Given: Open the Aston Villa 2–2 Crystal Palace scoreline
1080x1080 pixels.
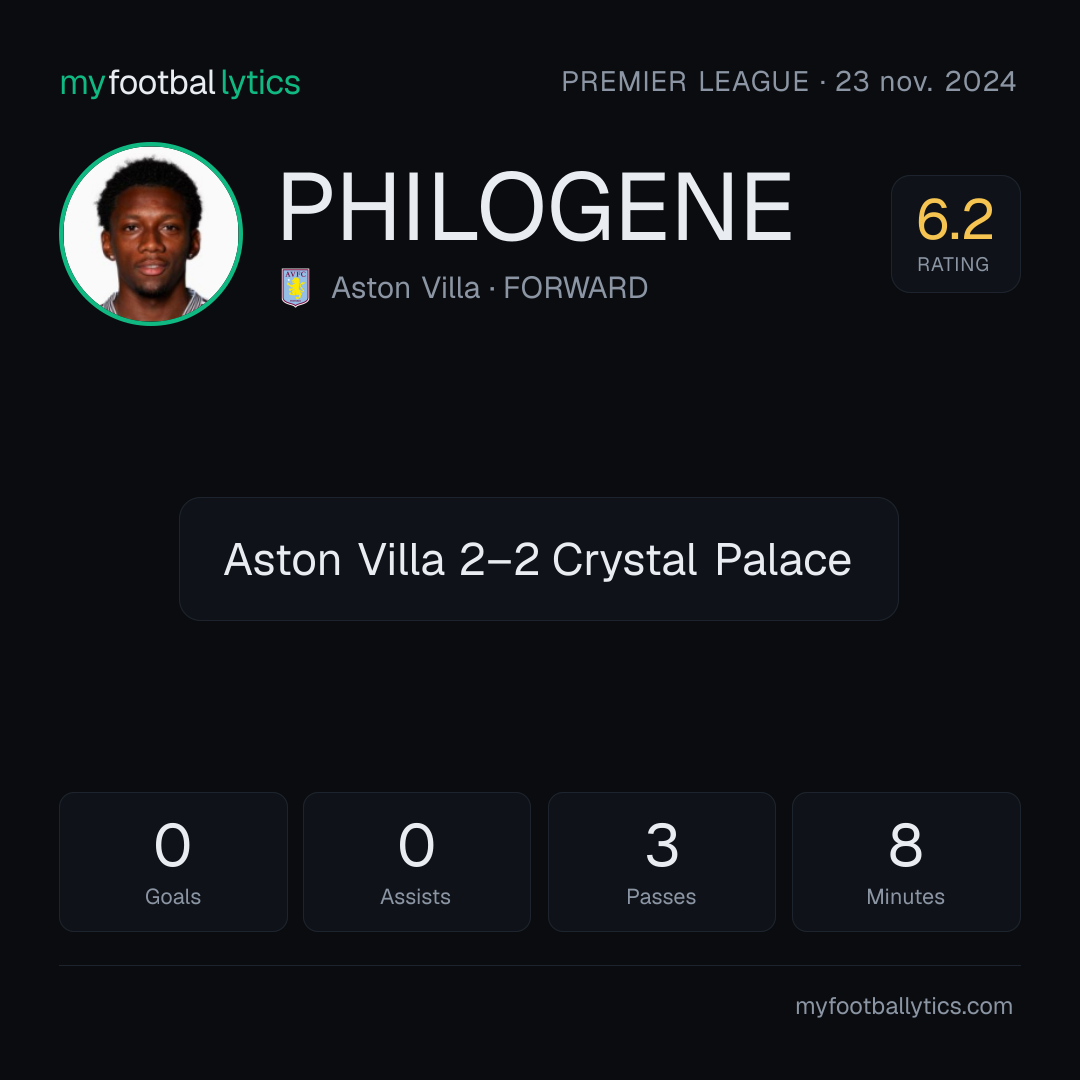Looking at the screenshot, I should [538, 559].
